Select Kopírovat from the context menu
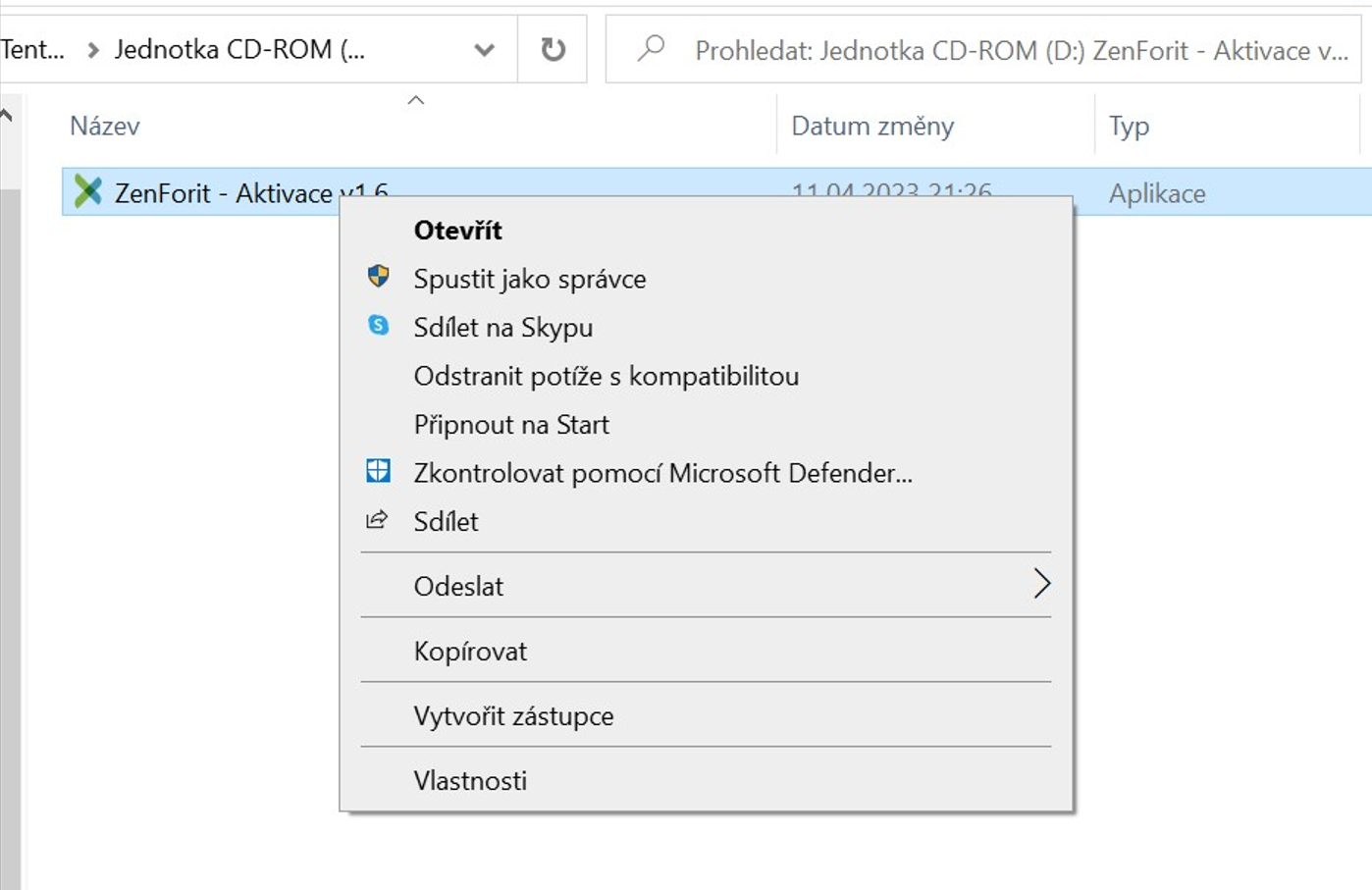 (707, 651)
